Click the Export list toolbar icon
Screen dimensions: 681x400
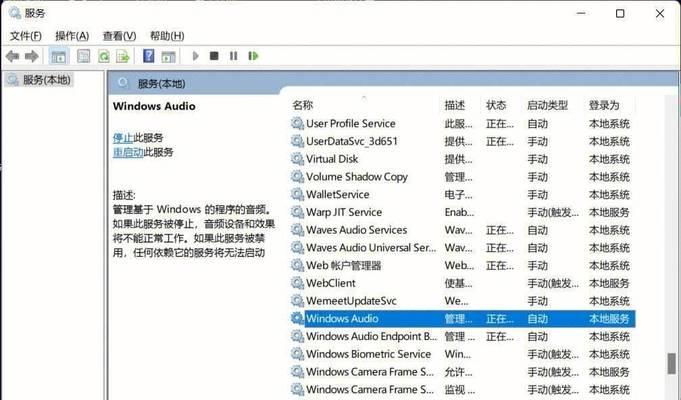click(x=123, y=56)
